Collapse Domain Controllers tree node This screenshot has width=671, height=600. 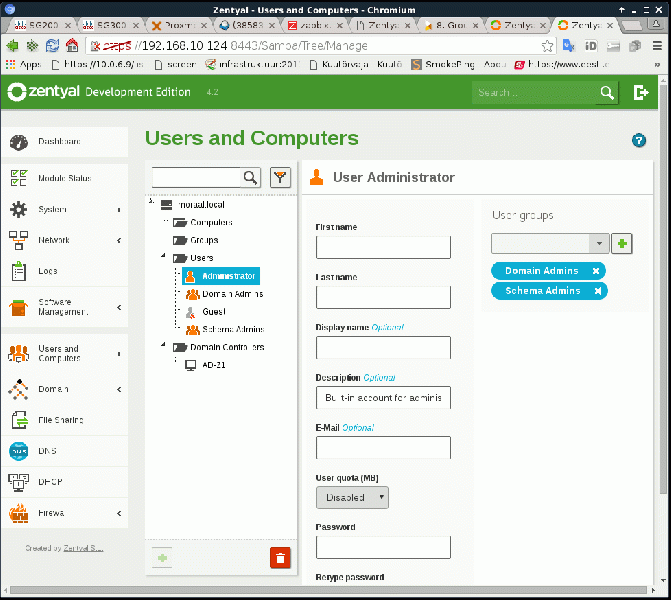163,345
